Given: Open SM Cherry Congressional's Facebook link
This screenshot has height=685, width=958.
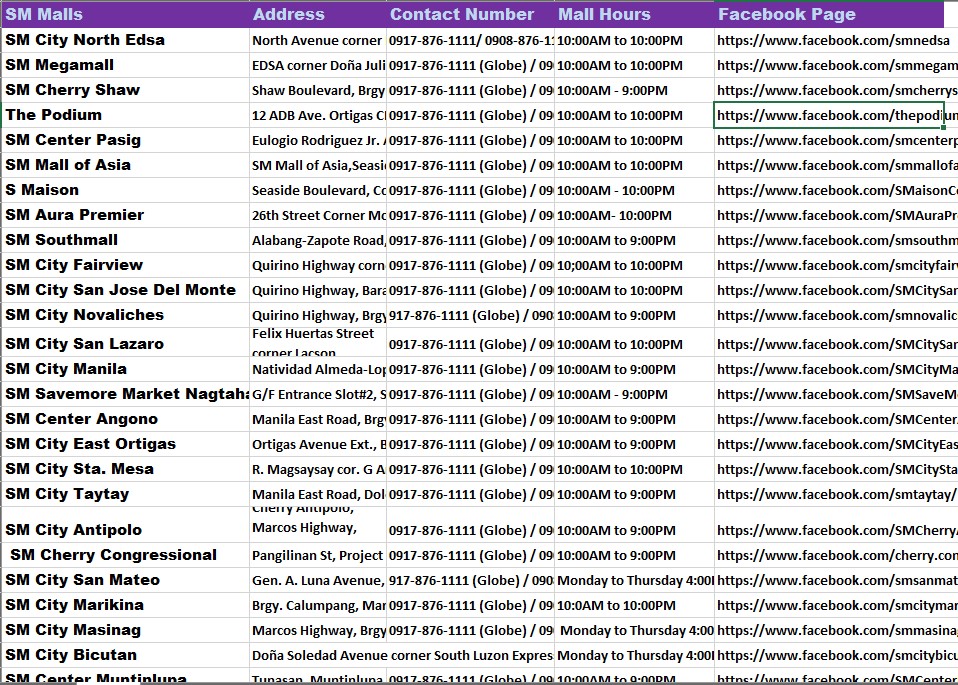Looking at the screenshot, I should point(836,556).
